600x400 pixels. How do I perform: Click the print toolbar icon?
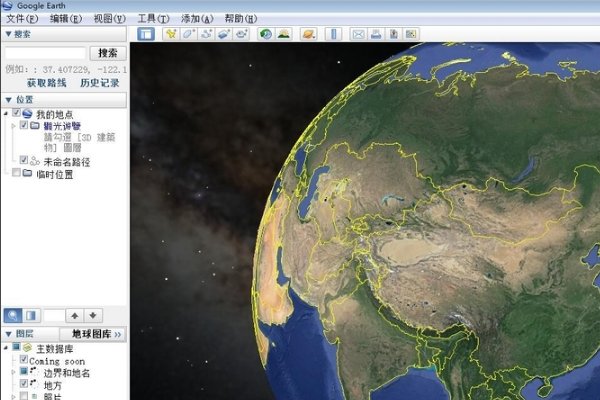376,34
